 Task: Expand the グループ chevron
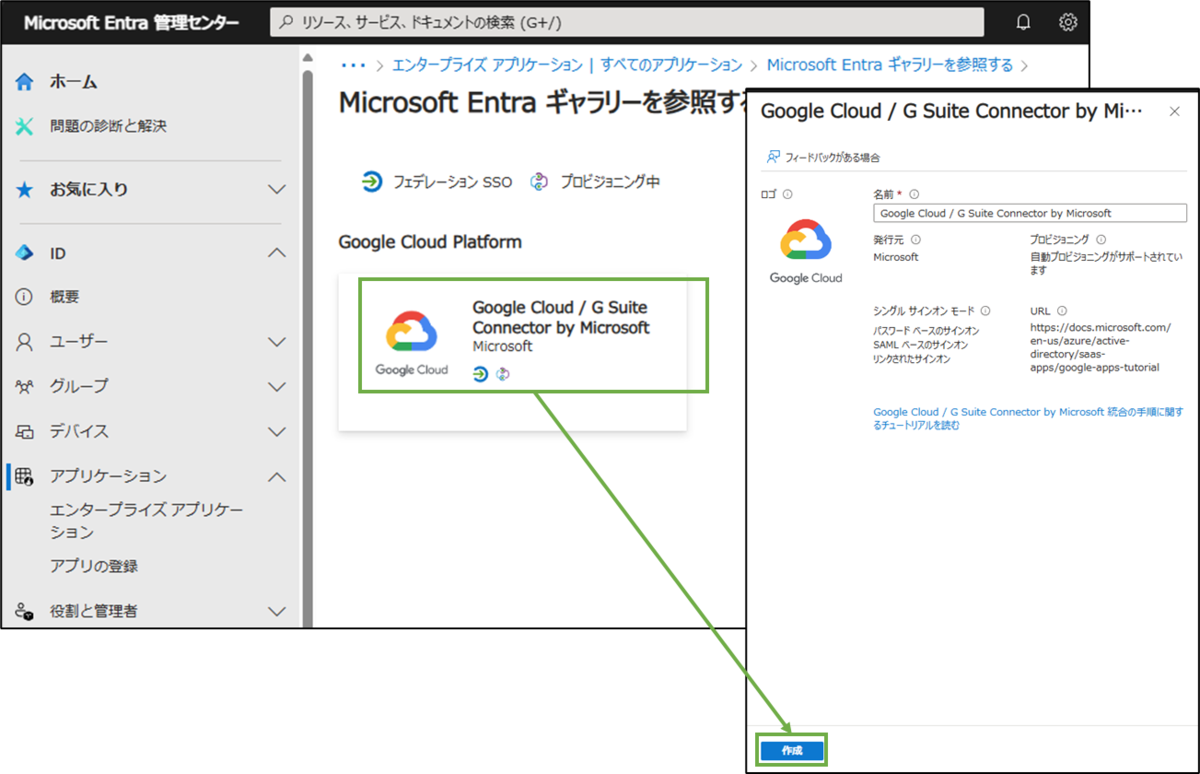pyautogui.click(x=277, y=386)
